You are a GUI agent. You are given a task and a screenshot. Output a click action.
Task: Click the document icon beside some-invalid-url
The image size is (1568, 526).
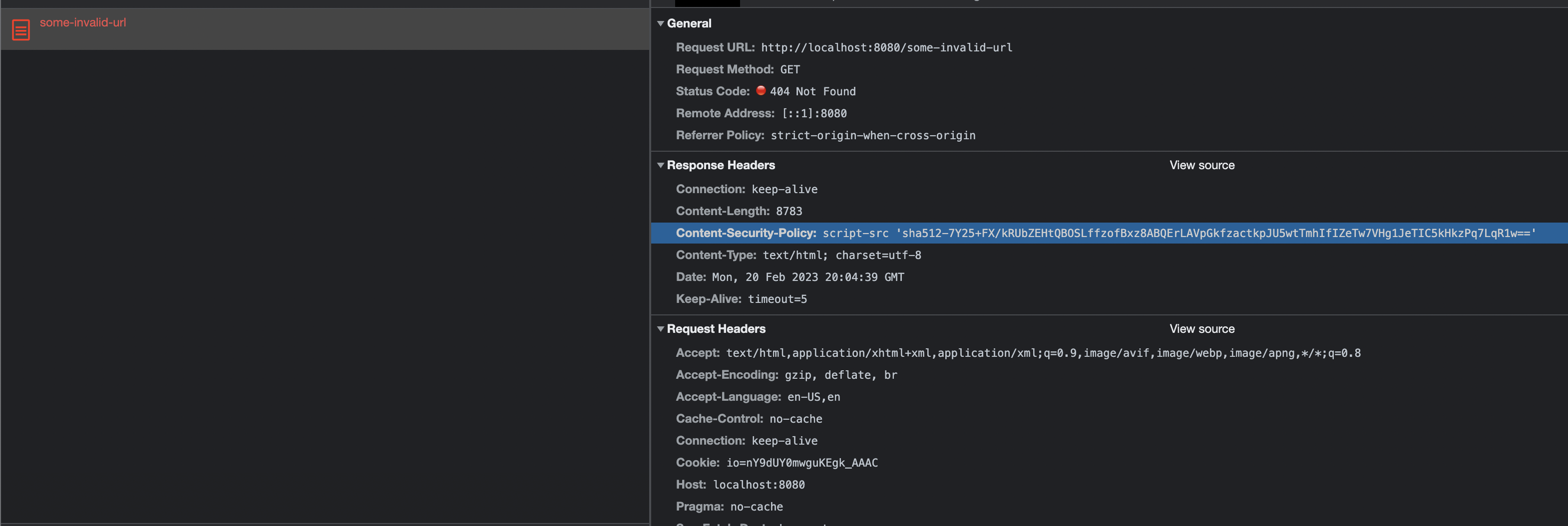pyautogui.click(x=20, y=29)
